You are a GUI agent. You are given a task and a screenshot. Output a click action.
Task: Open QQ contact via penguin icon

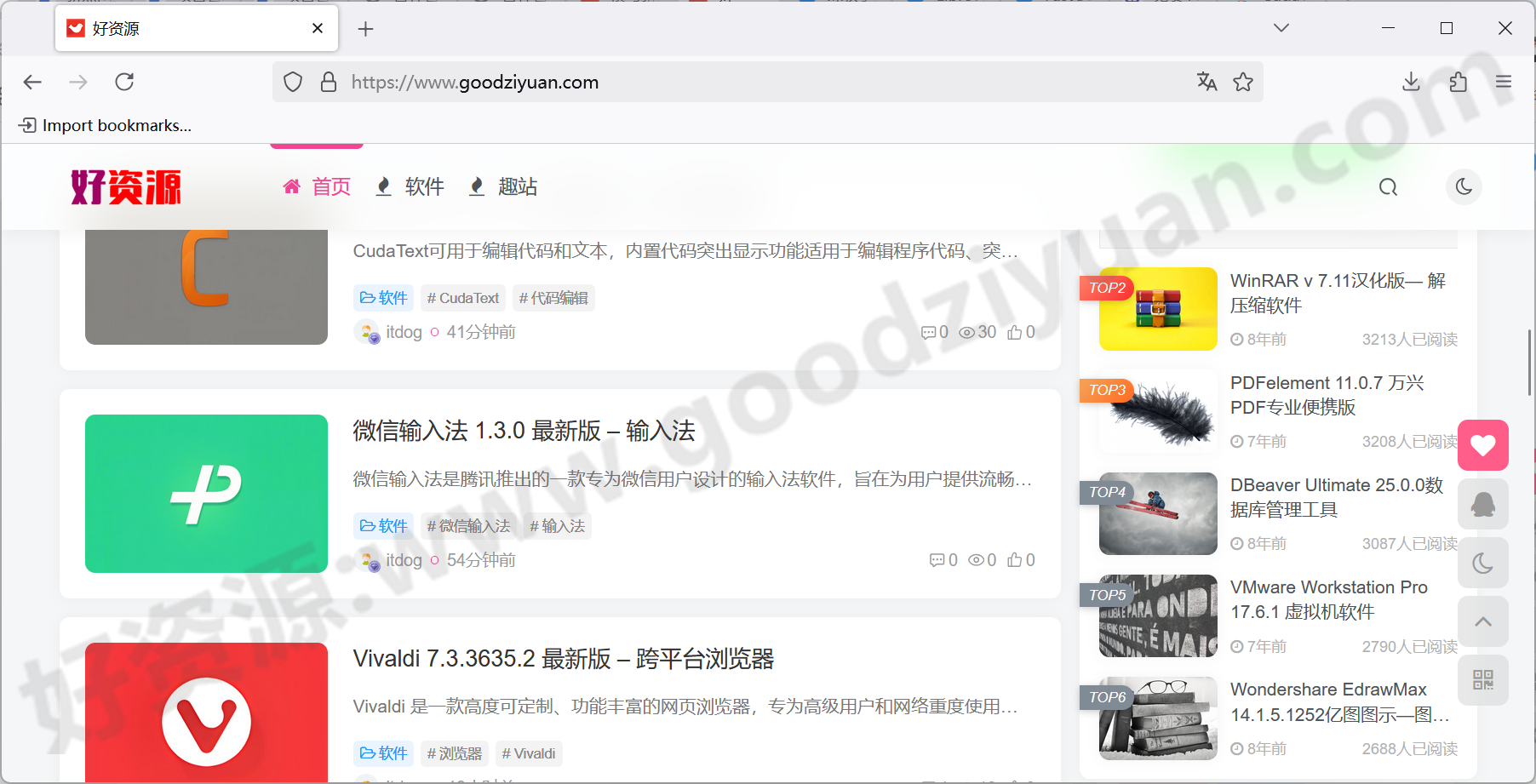[1483, 504]
